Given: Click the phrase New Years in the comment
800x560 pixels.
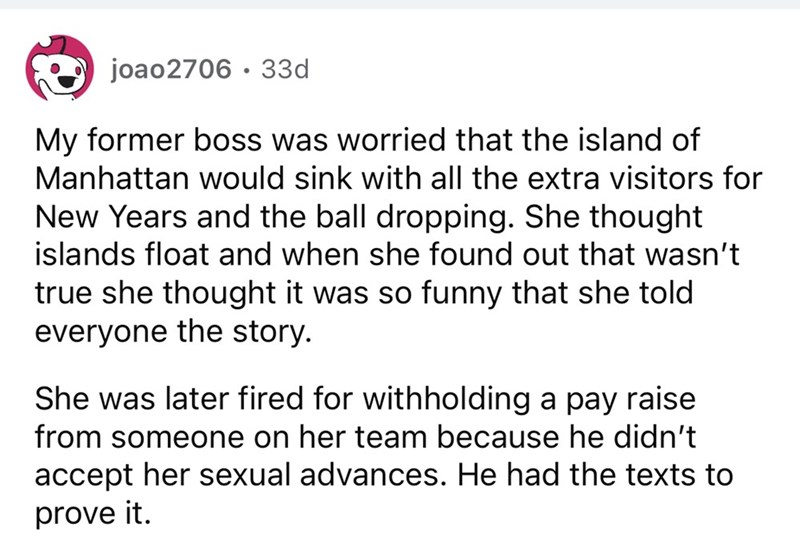Looking at the screenshot, I should click(x=111, y=216).
